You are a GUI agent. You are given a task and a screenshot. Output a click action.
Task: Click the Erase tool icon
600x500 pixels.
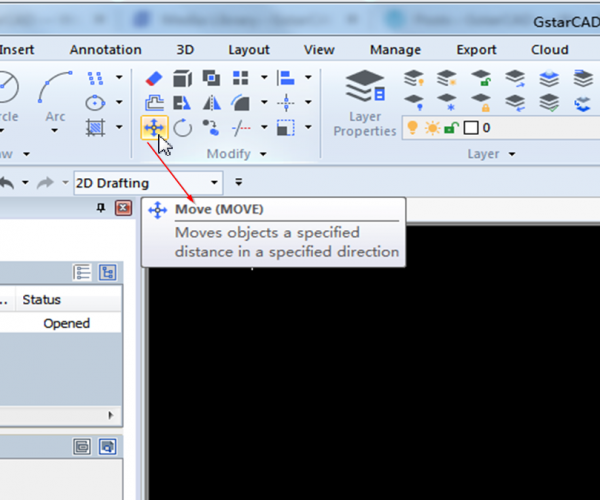click(x=154, y=78)
